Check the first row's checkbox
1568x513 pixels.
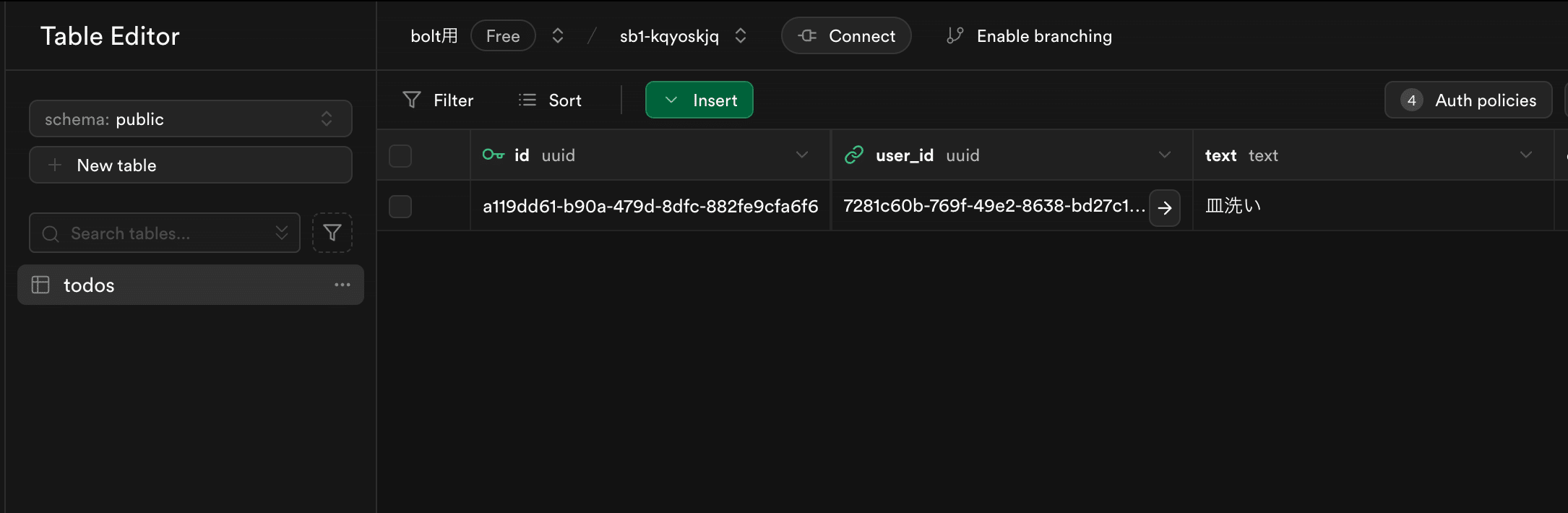click(x=400, y=207)
